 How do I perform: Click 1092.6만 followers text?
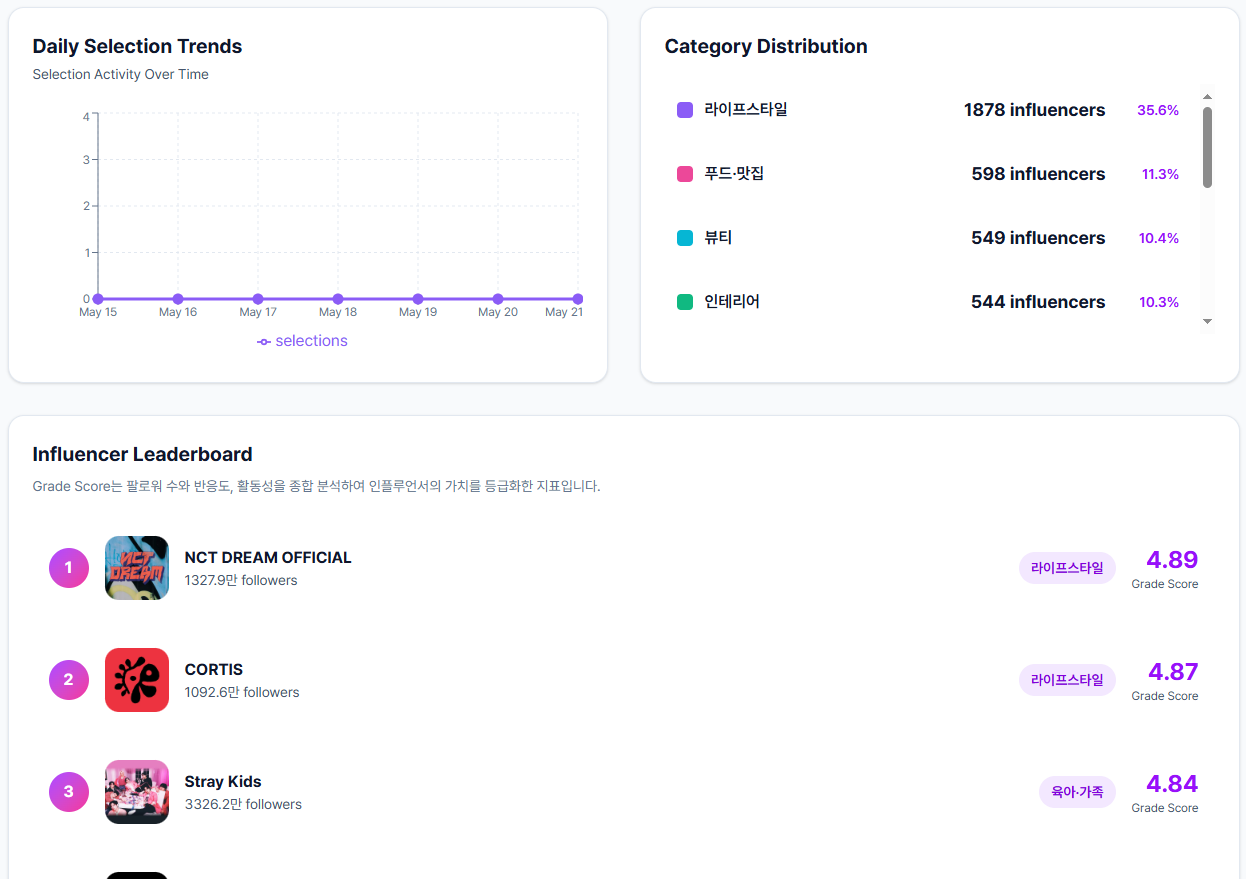click(242, 692)
